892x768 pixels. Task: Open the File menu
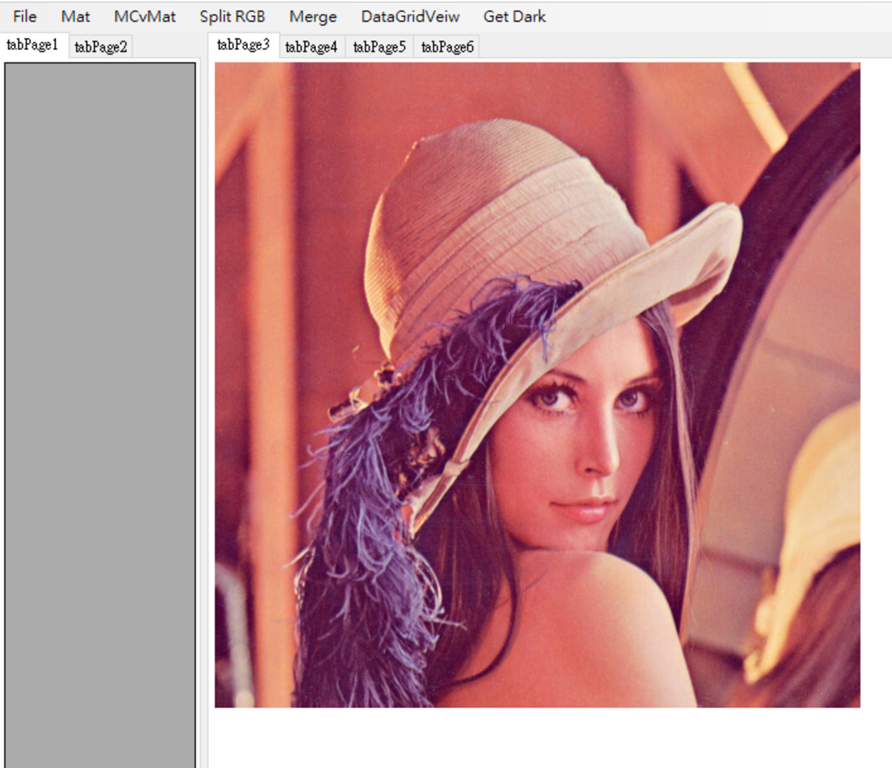pos(24,16)
